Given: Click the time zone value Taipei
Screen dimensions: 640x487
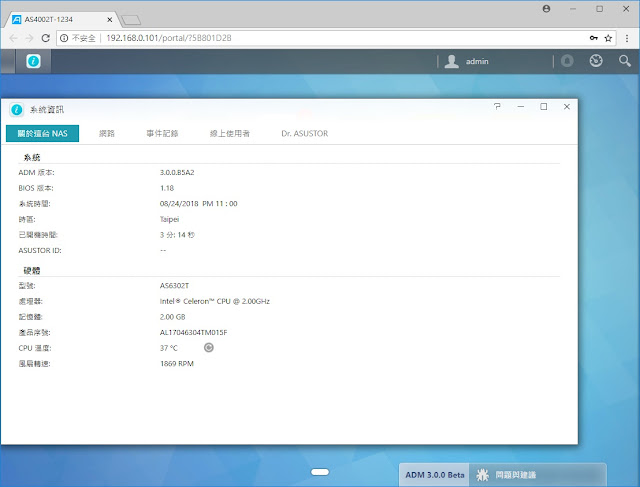Looking at the screenshot, I should click(169, 219).
